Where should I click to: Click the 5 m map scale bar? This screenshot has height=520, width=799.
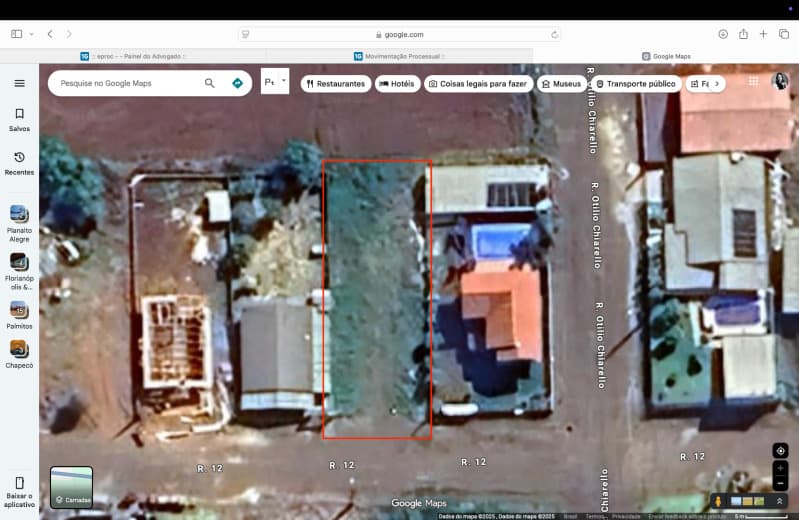pyautogui.click(x=763, y=516)
